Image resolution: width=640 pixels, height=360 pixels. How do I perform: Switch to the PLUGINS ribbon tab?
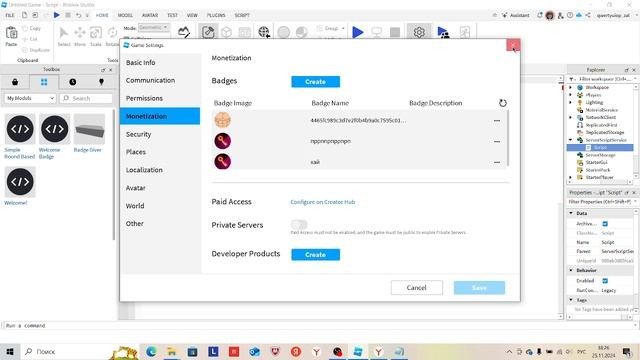click(216, 15)
